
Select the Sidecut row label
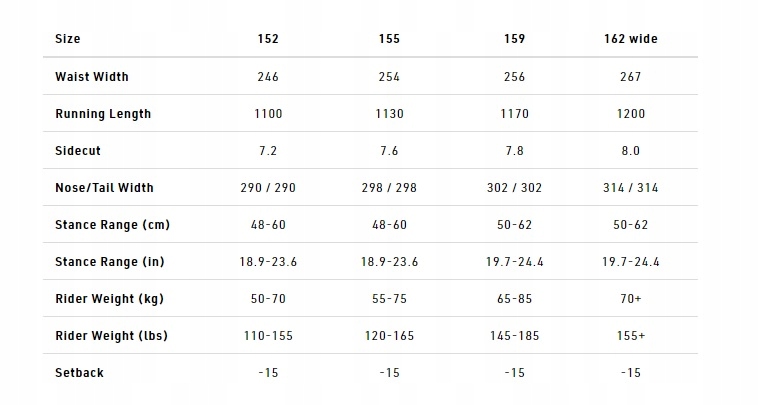78,150
